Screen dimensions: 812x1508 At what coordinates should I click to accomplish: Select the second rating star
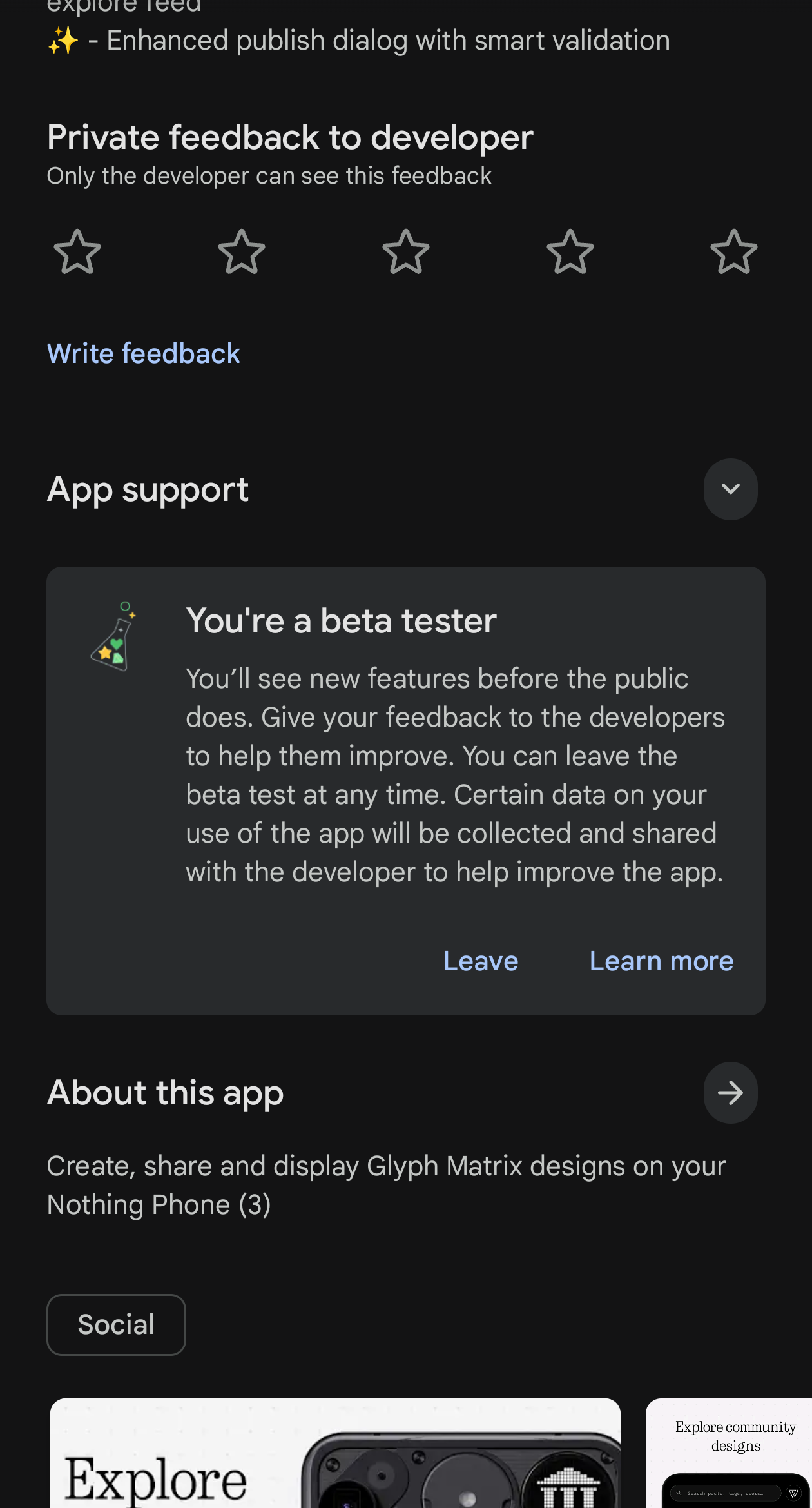pos(242,251)
